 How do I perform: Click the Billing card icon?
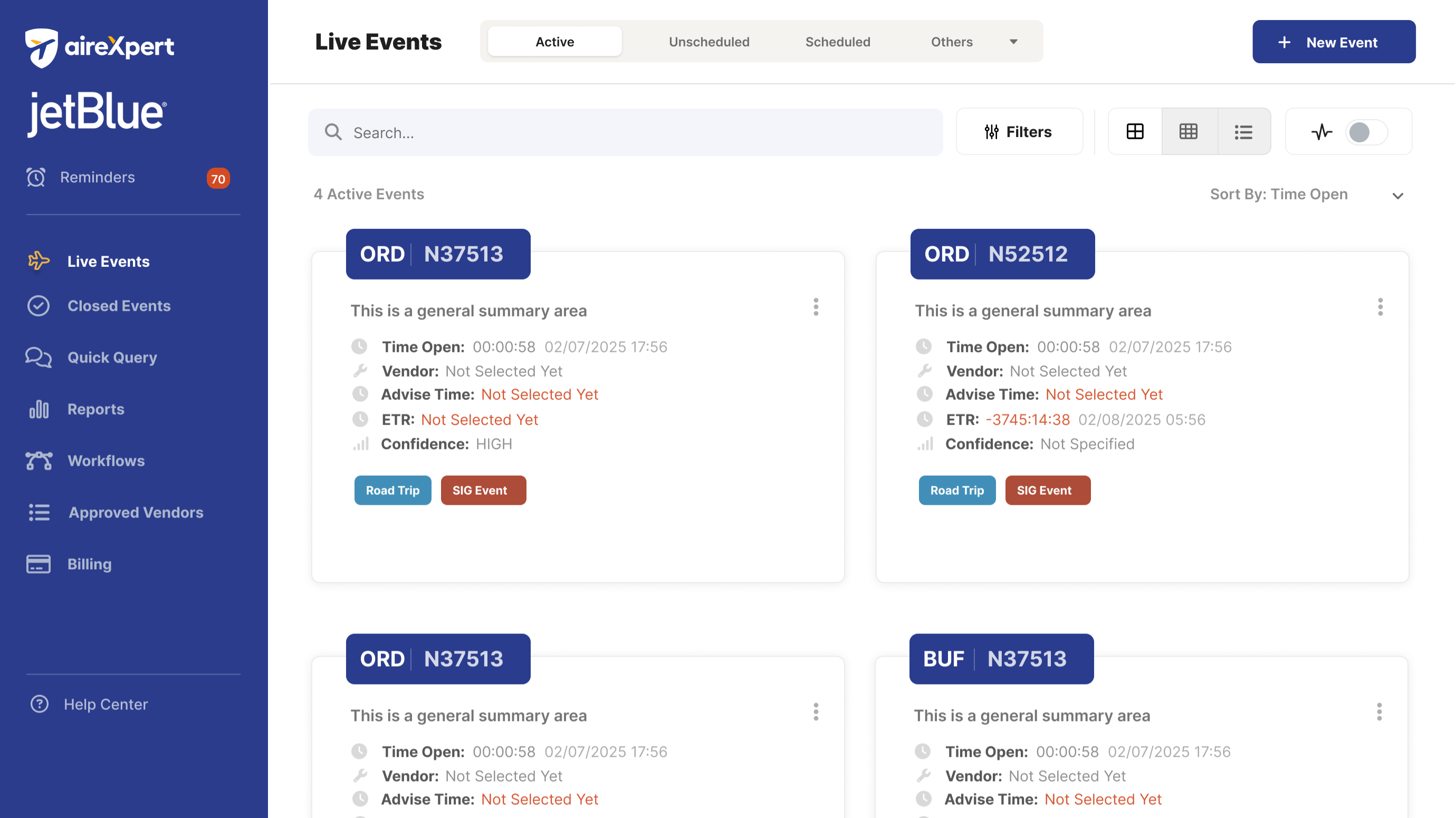39,564
